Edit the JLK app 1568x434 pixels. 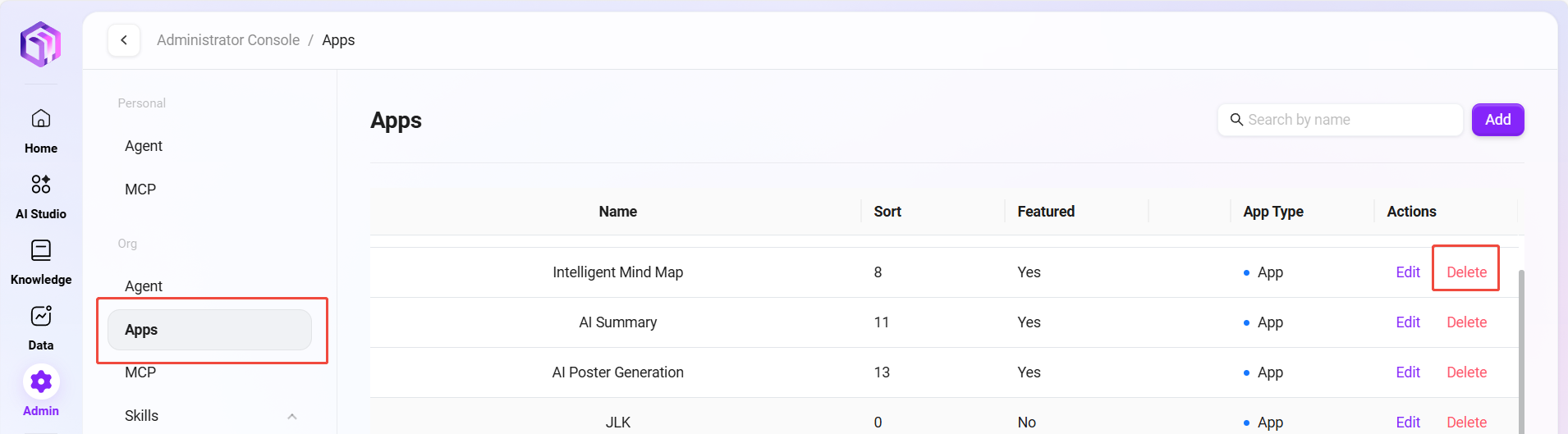1408,423
